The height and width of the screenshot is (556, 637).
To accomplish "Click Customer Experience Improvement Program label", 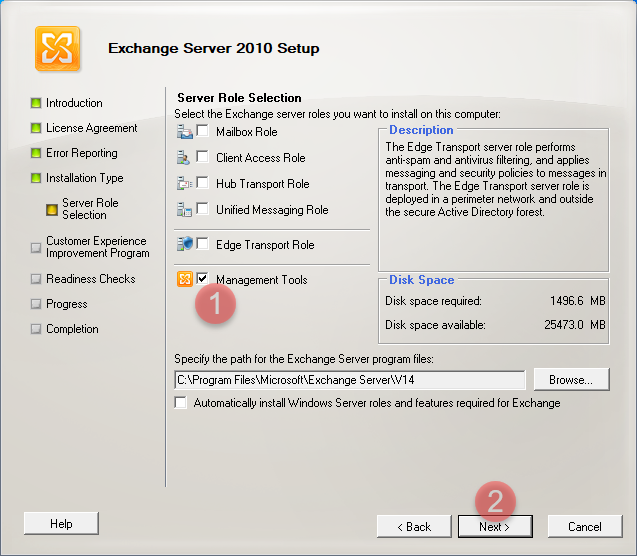I will pos(98,247).
